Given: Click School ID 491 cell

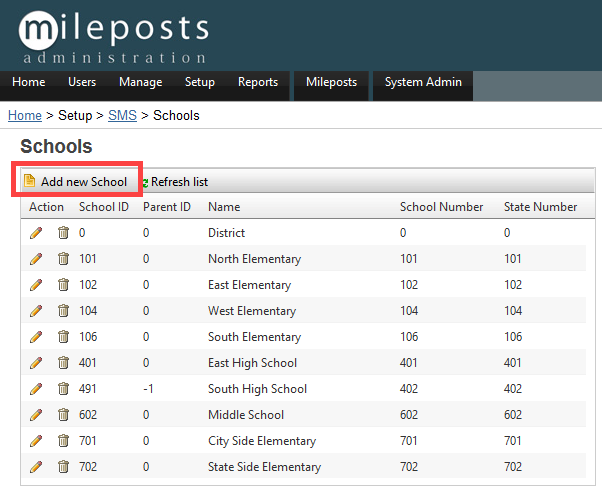Looking at the screenshot, I should [88, 389].
